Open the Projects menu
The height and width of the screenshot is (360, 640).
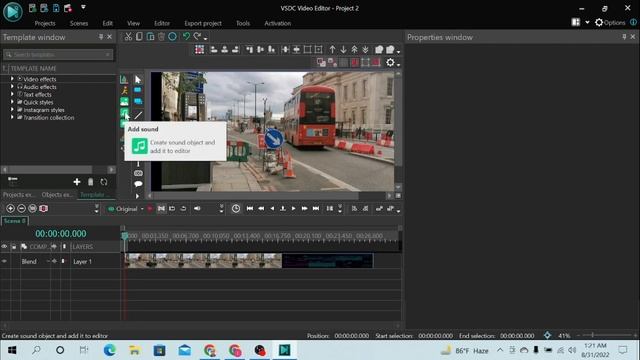[x=45, y=23]
